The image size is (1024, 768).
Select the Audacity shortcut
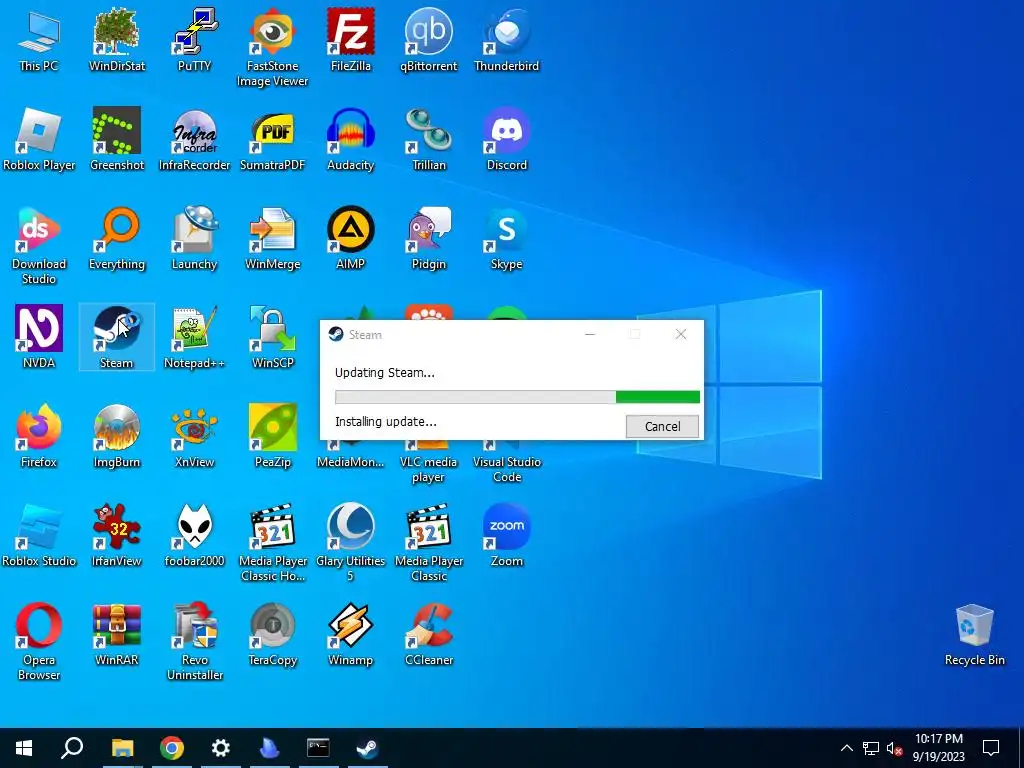pyautogui.click(x=351, y=140)
